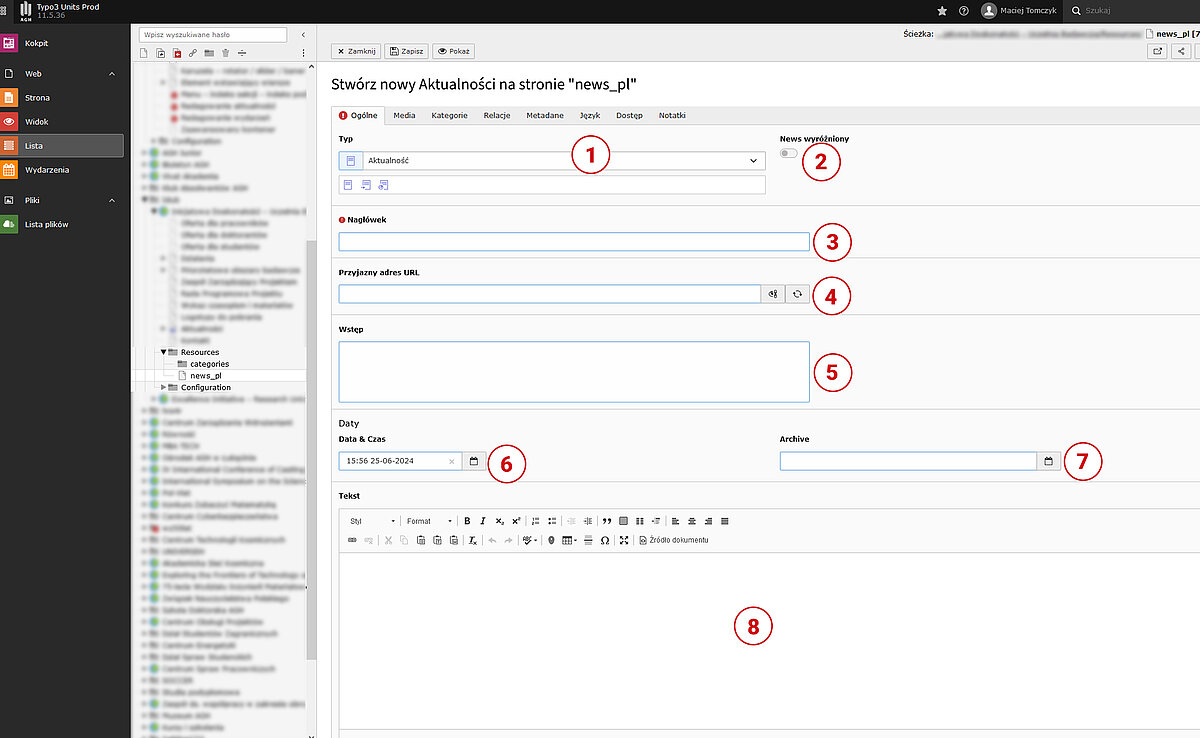1200x738 pixels.
Task: Insert special character with Omega icon
Action: (605, 540)
